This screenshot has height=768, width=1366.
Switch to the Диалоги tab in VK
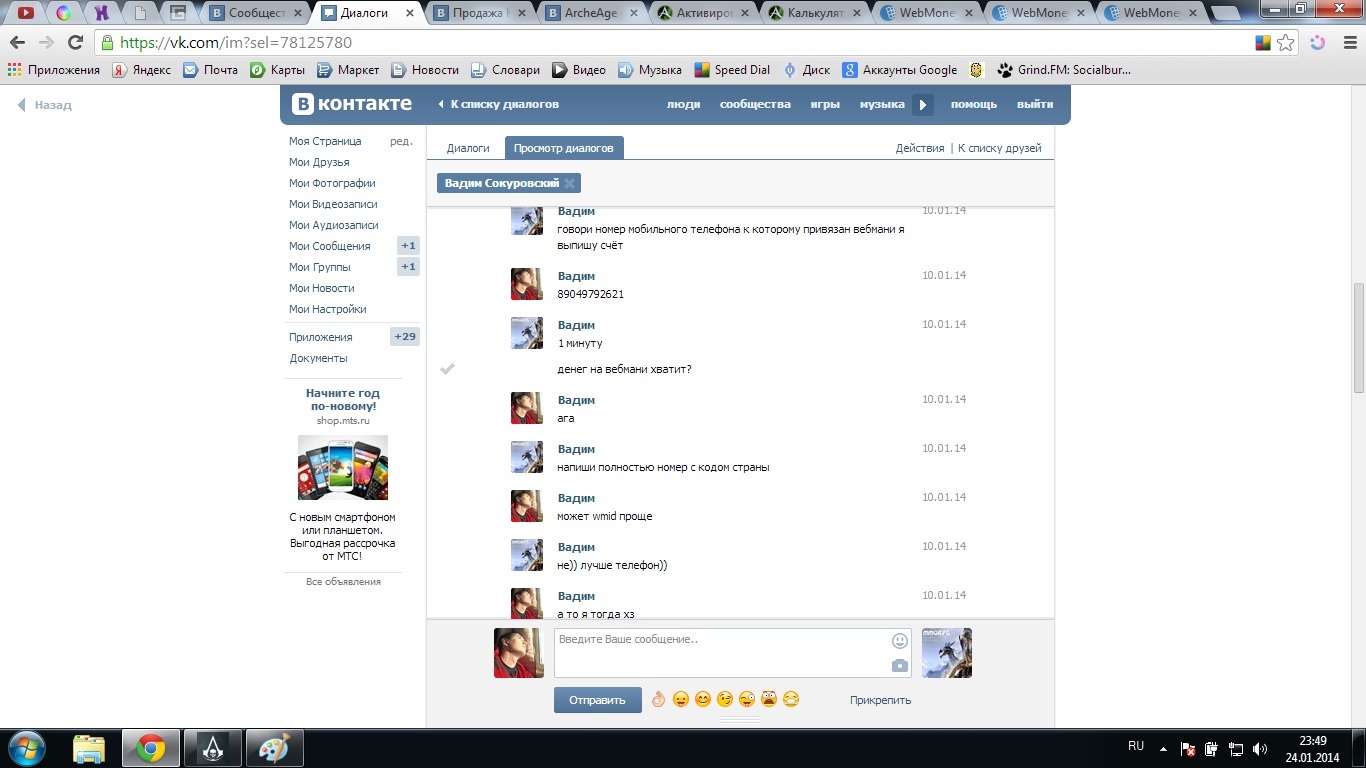(x=468, y=148)
